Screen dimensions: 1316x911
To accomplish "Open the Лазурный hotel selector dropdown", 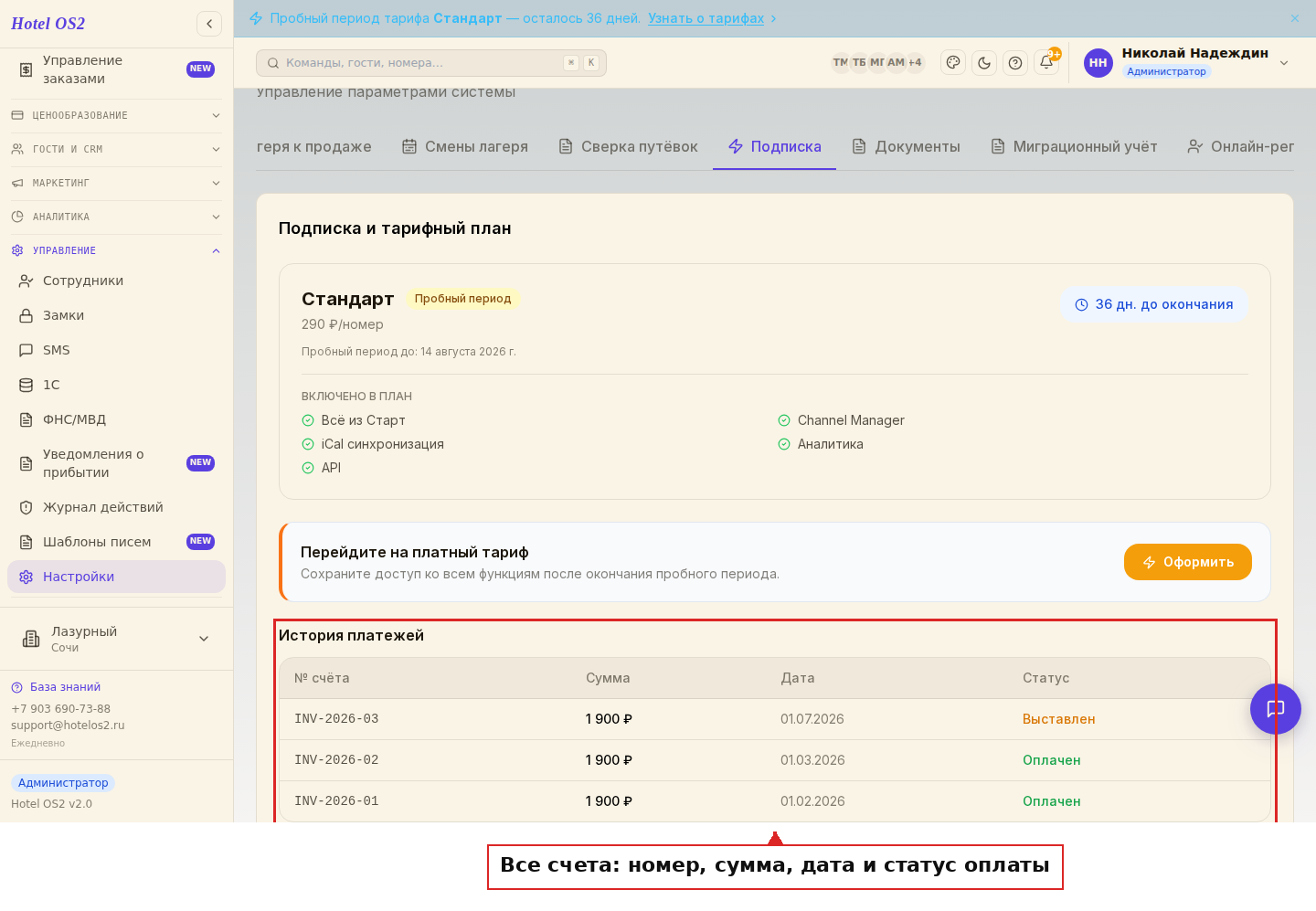I will pyautogui.click(x=116, y=639).
